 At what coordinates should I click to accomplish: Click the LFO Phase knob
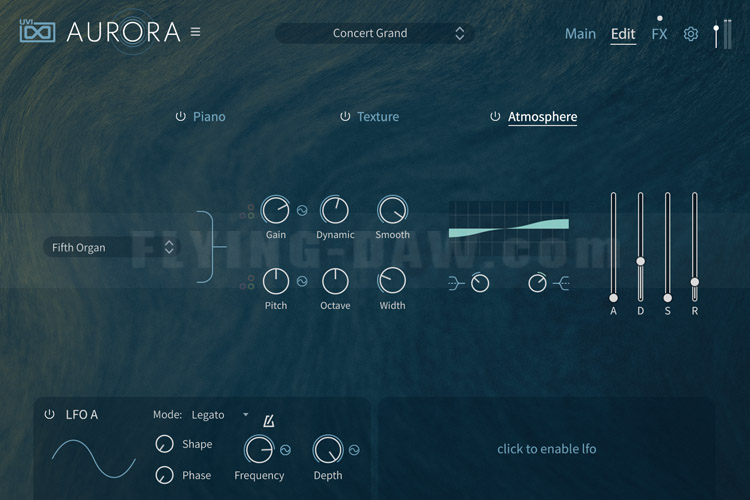coord(165,475)
